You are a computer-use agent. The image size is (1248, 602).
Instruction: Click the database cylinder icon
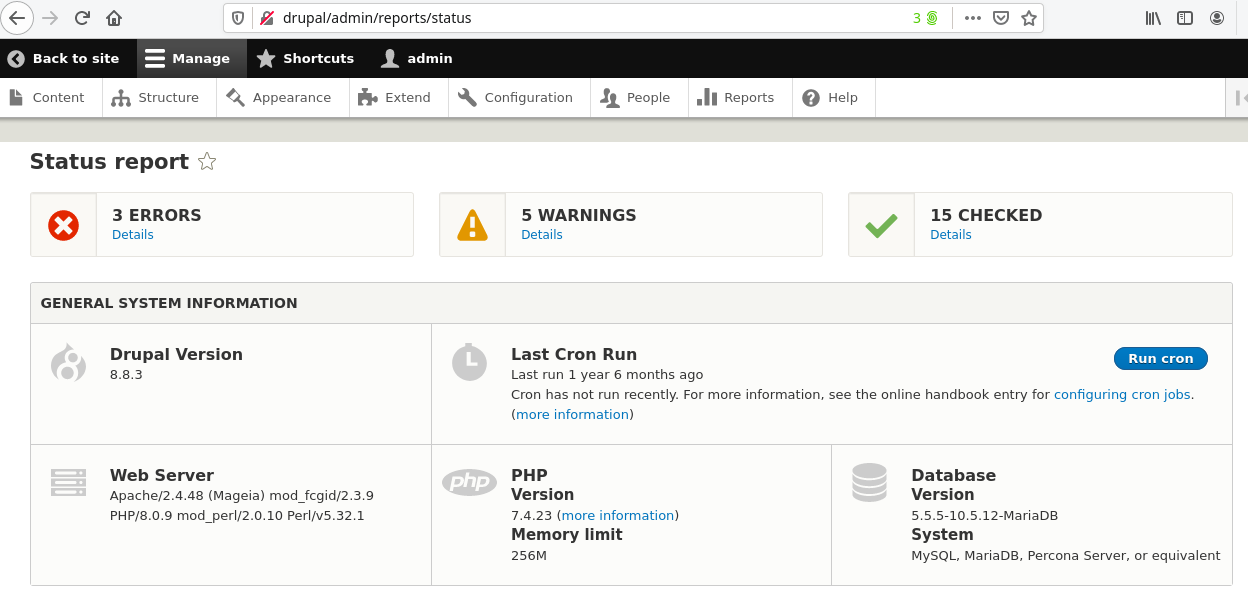[869, 482]
